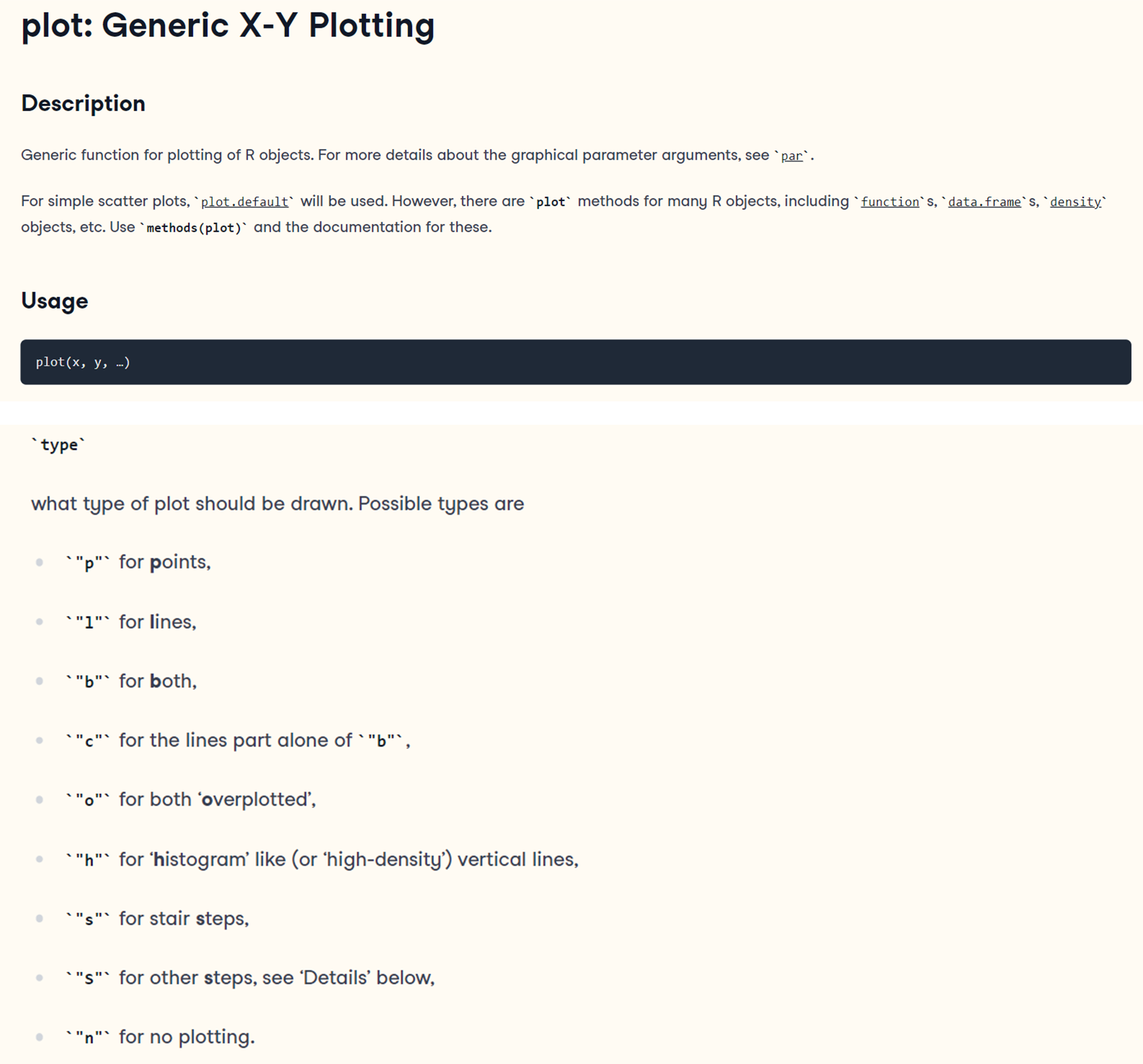Select the "l" for lines list entry
The image size is (1143, 1064).
pyautogui.click(x=131, y=622)
